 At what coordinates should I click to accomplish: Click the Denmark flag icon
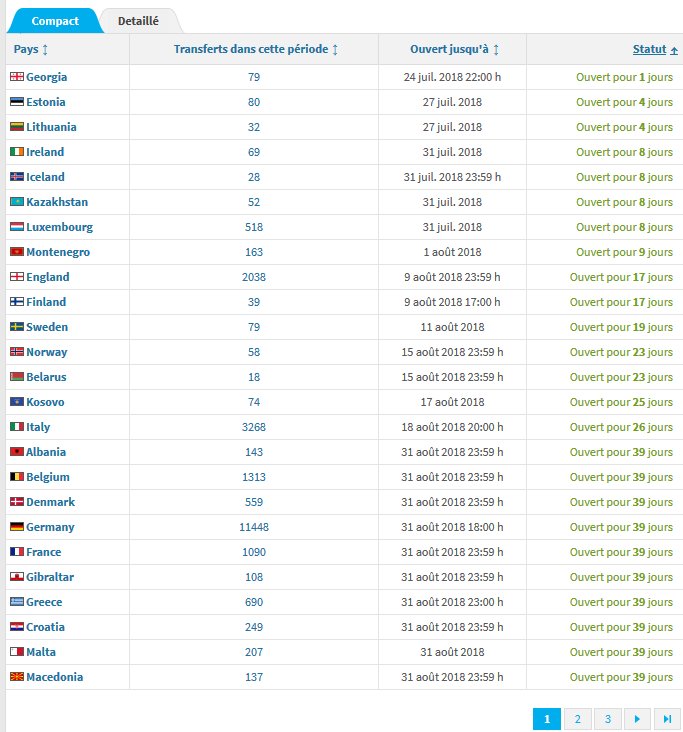tap(17, 502)
